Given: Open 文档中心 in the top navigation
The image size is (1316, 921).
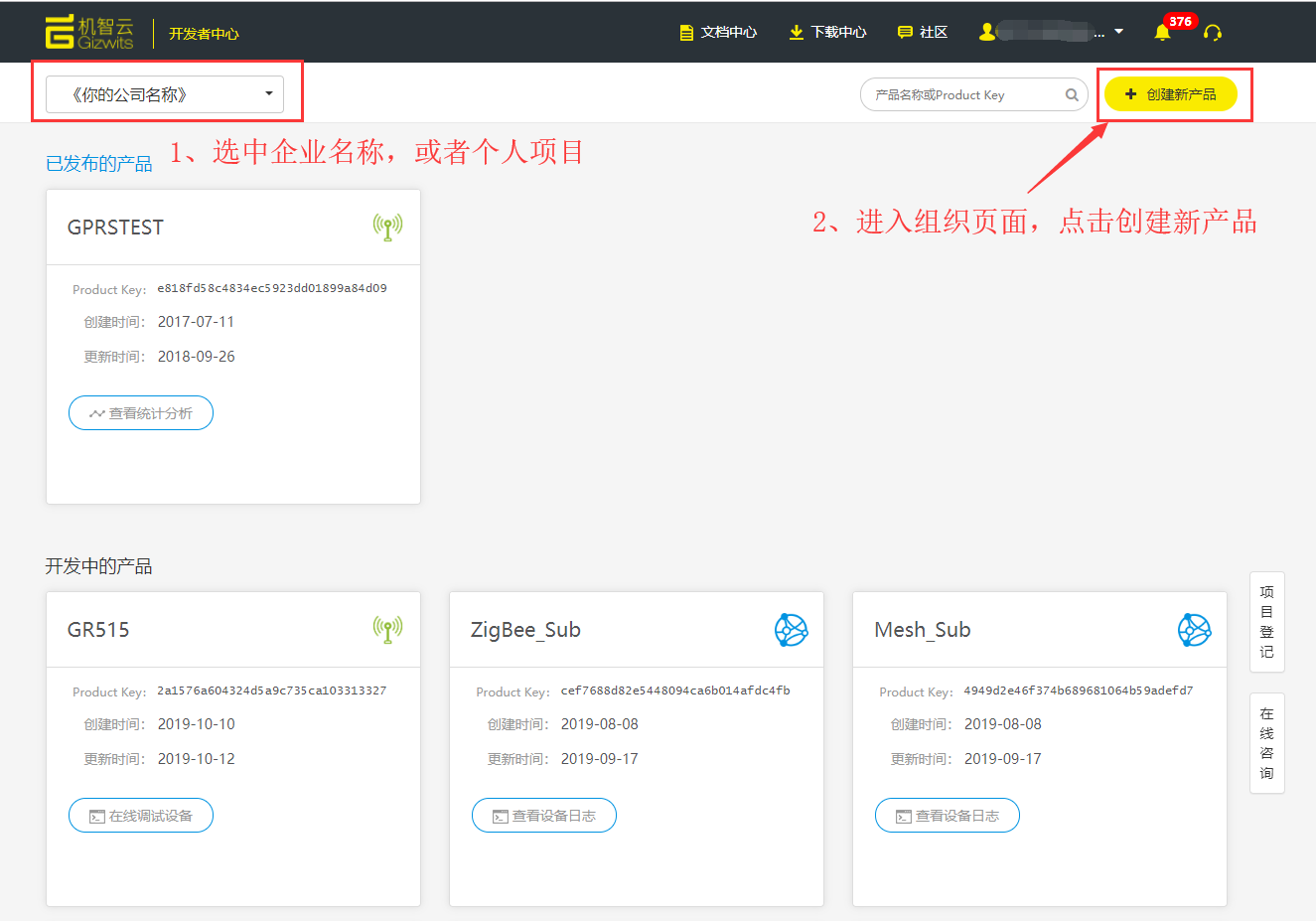Looking at the screenshot, I should [718, 33].
